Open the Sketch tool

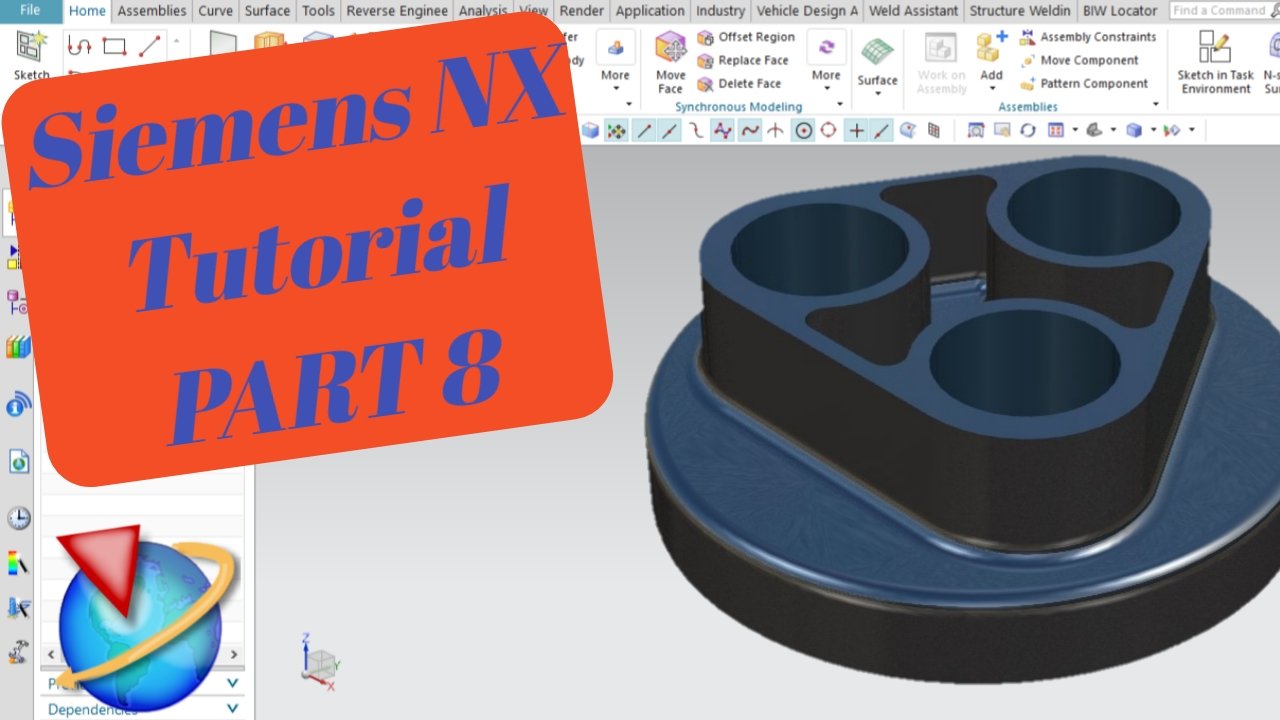pos(31,56)
